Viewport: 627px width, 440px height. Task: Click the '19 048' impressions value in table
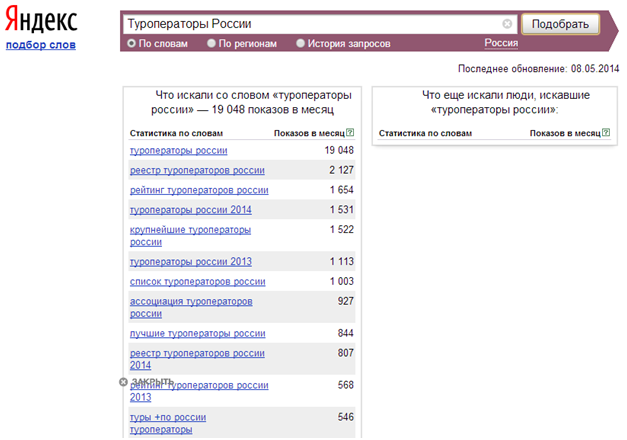339,150
